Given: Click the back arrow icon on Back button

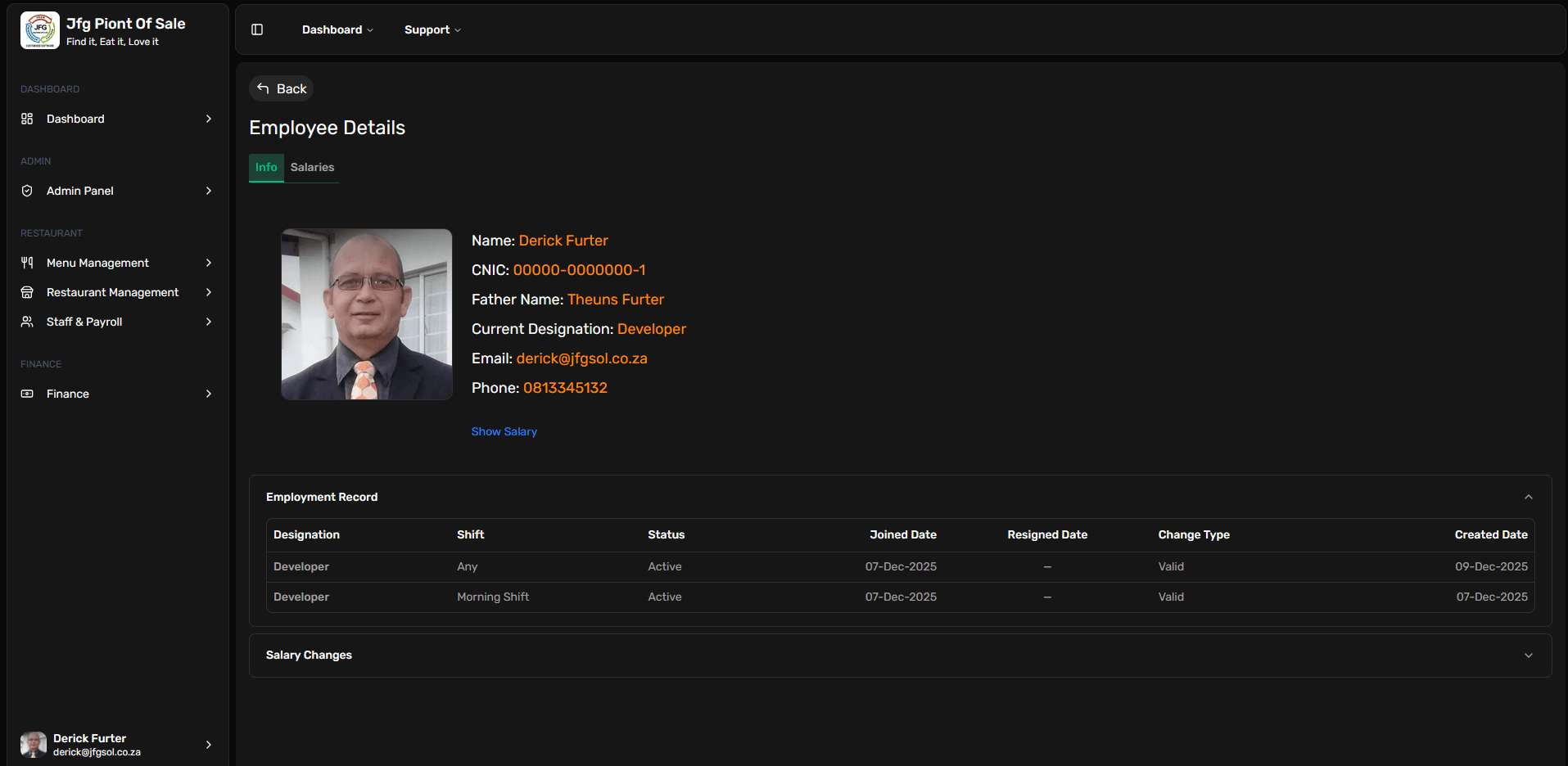Looking at the screenshot, I should tap(262, 88).
